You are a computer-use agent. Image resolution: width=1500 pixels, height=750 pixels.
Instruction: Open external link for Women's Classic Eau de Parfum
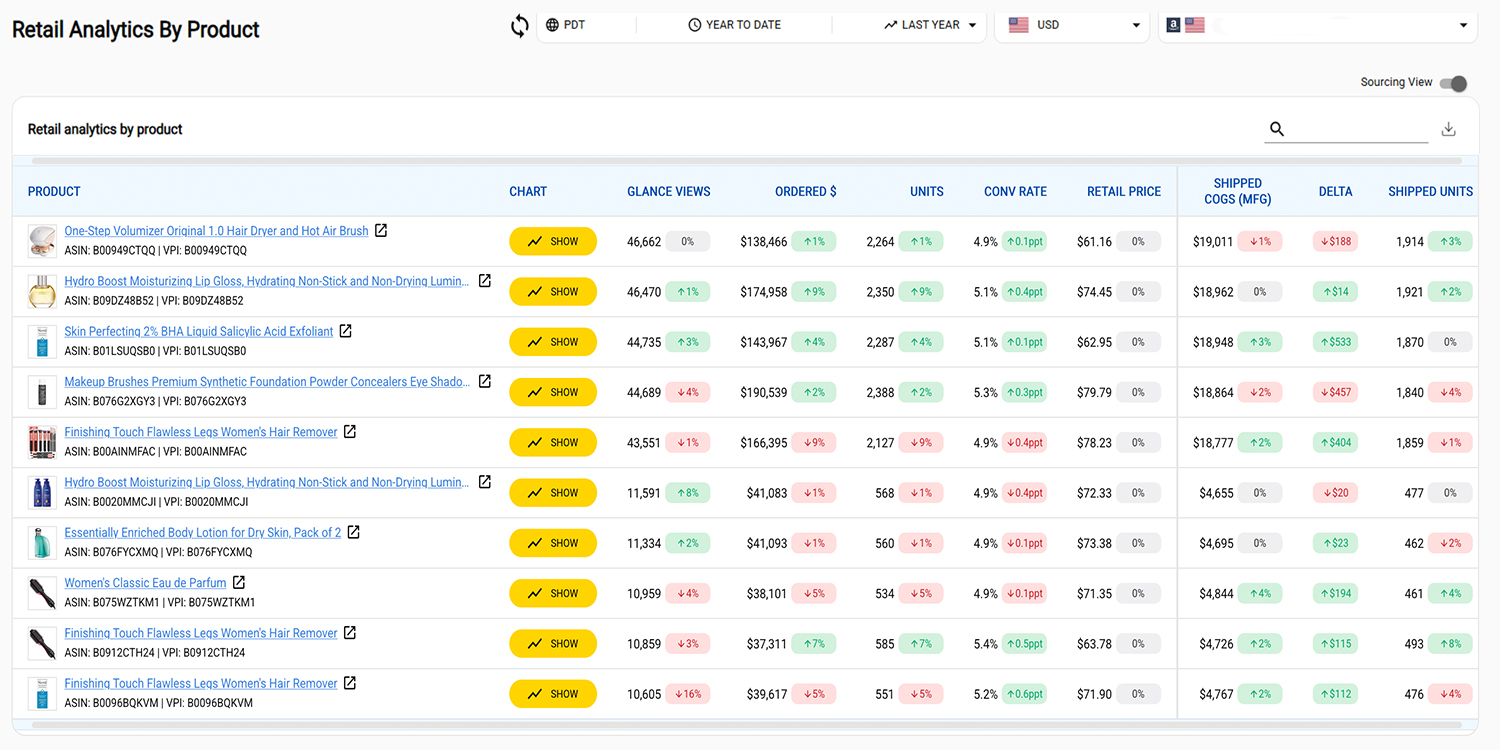[239, 582]
